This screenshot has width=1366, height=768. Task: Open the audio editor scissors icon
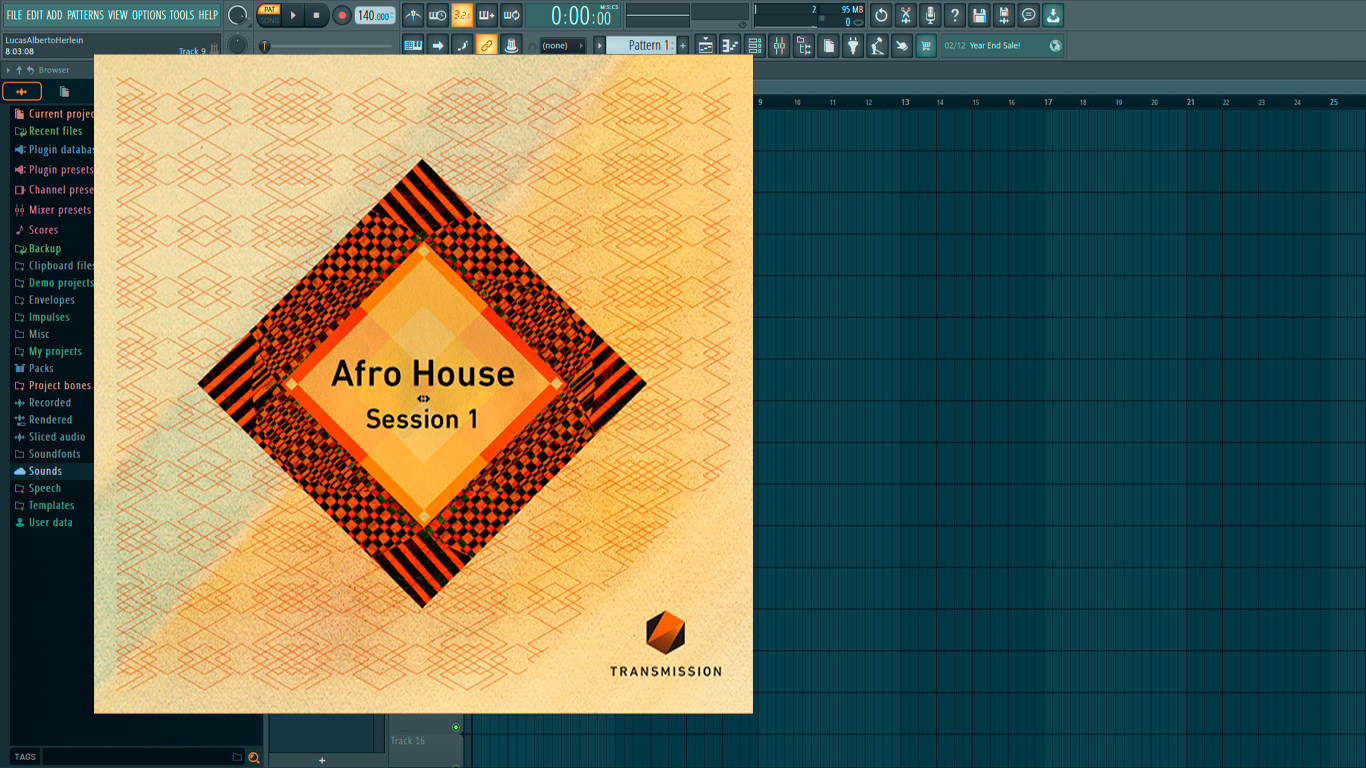(x=905, y=15)
